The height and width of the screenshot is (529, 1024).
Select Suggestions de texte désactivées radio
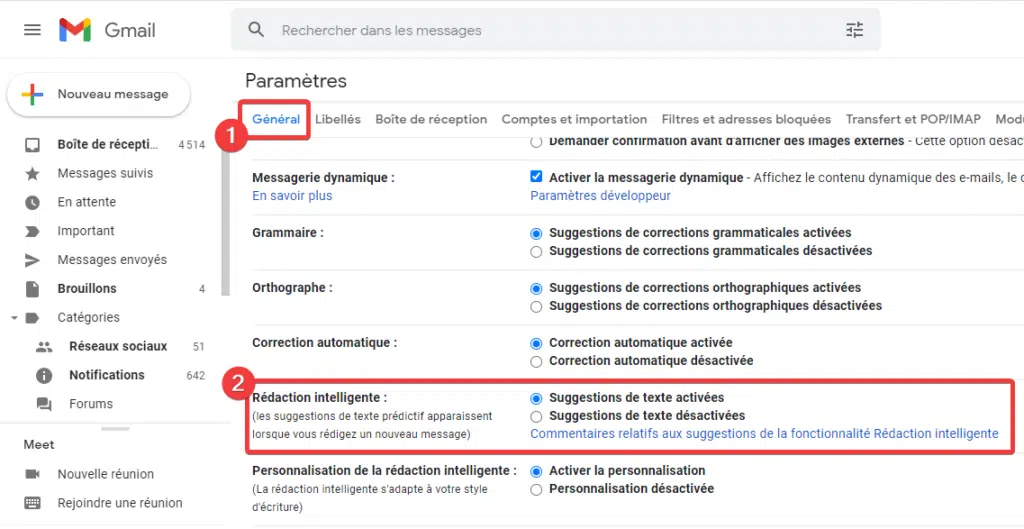[536, 416]
